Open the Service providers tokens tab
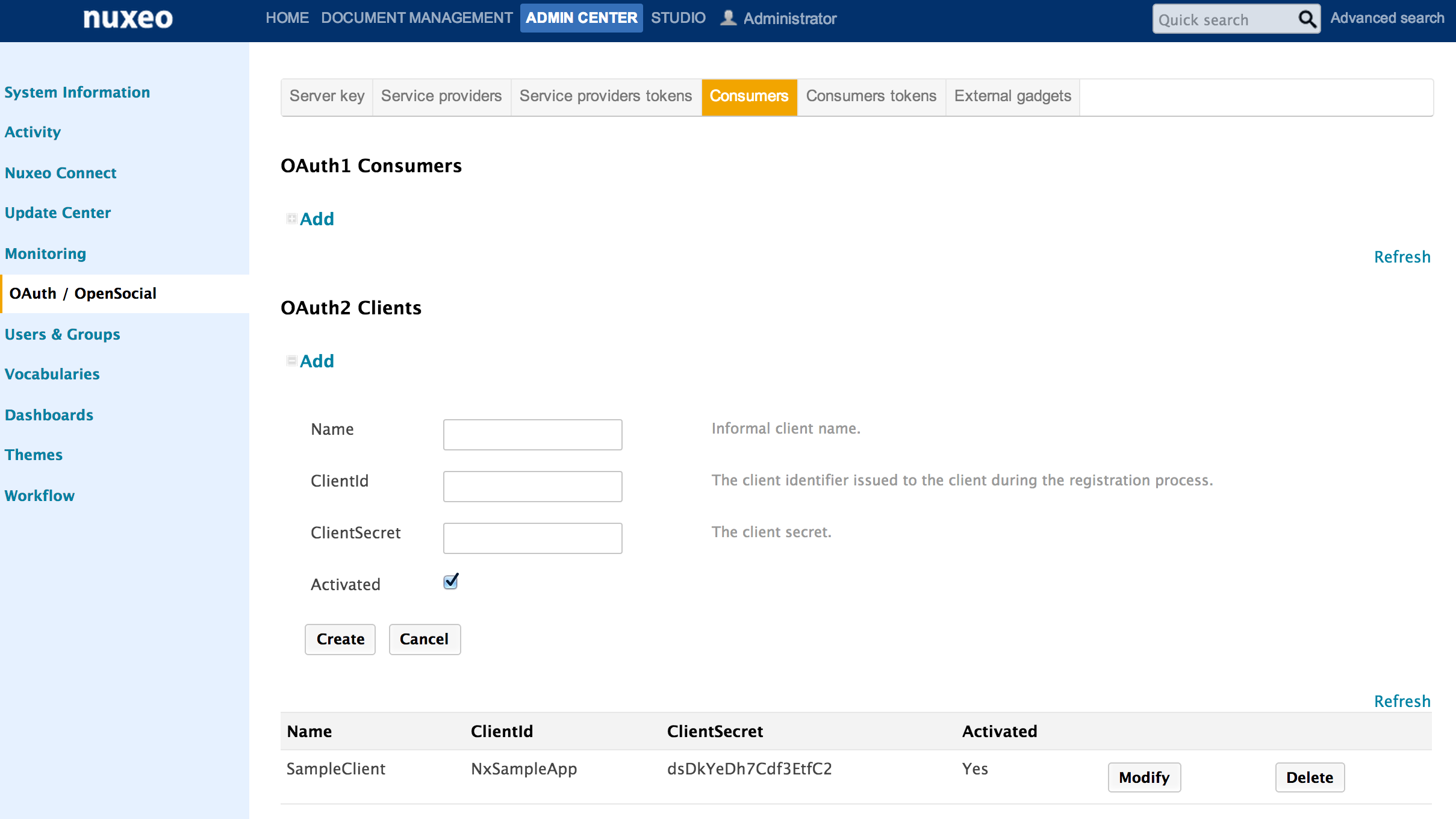Viewport: 1456px width, 819px height. [x=606, y=96]
